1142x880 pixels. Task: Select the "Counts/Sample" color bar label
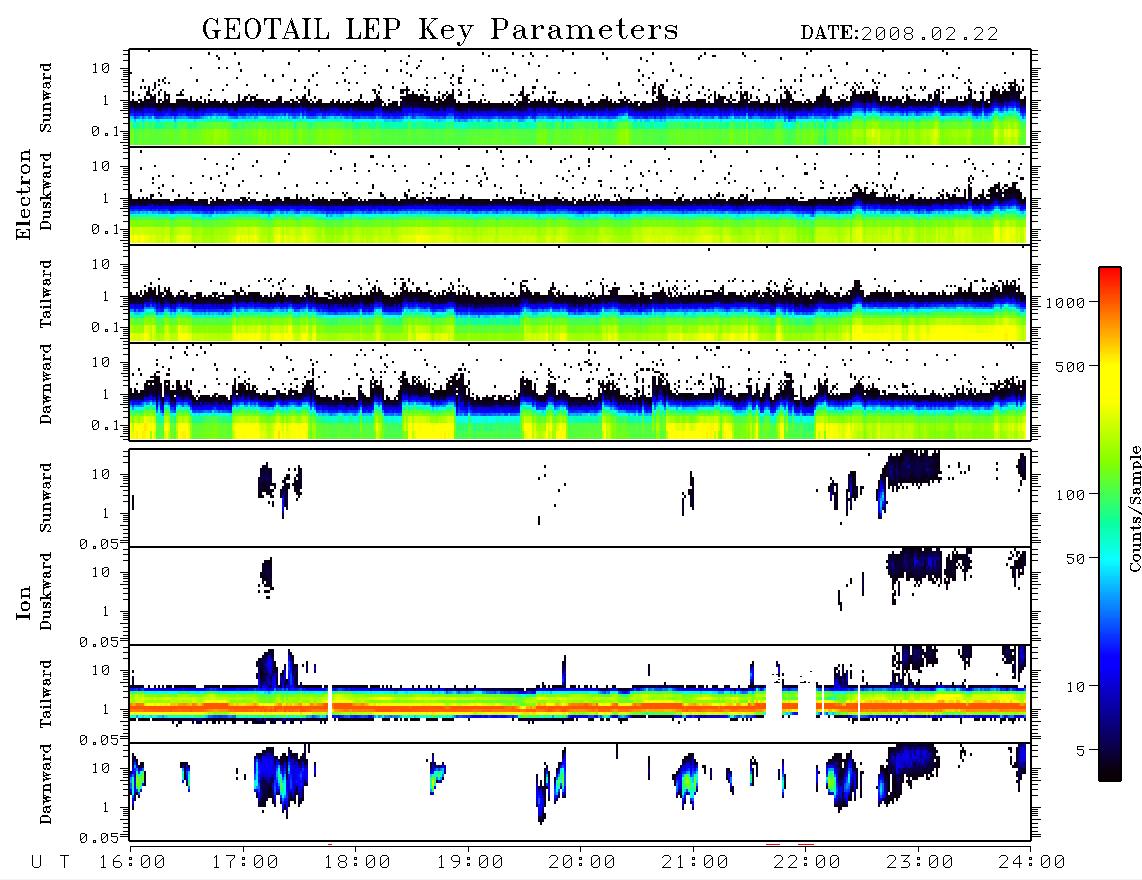1135,508
